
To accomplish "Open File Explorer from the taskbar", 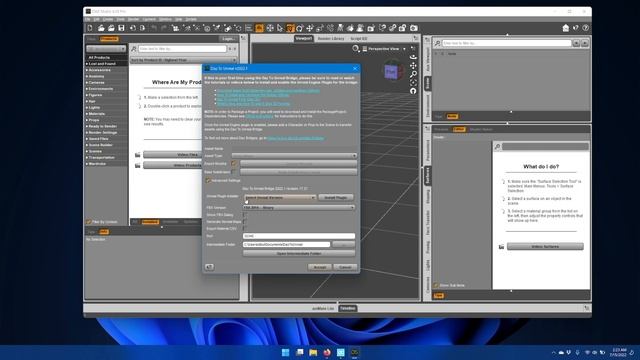I will [x=313, y=352].
